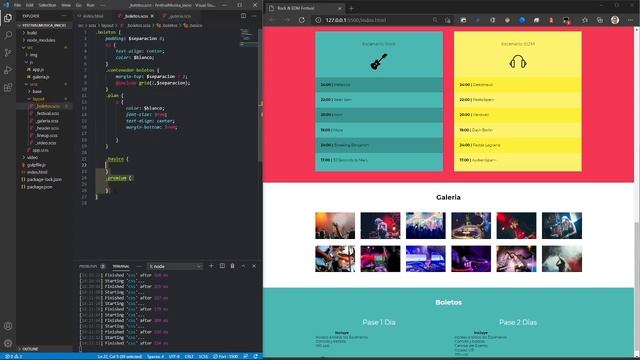The image size is (640, 360).
Task: Maximize the terminal panel size
Action: tap(243, 266)
